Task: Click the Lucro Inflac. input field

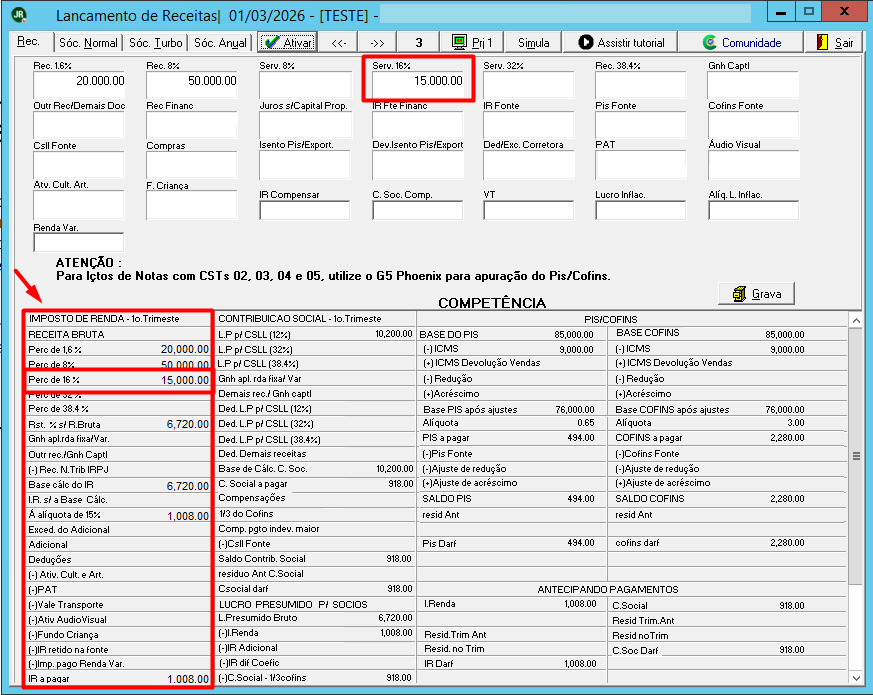Action: pos(641,210)
